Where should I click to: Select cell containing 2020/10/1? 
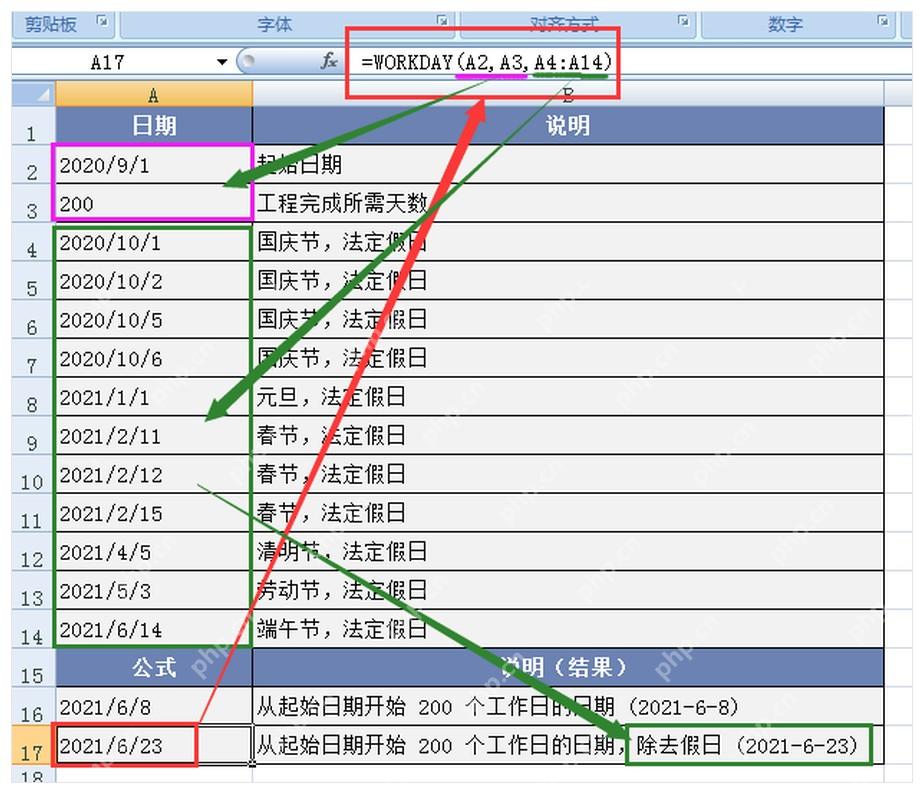[154, 242]
